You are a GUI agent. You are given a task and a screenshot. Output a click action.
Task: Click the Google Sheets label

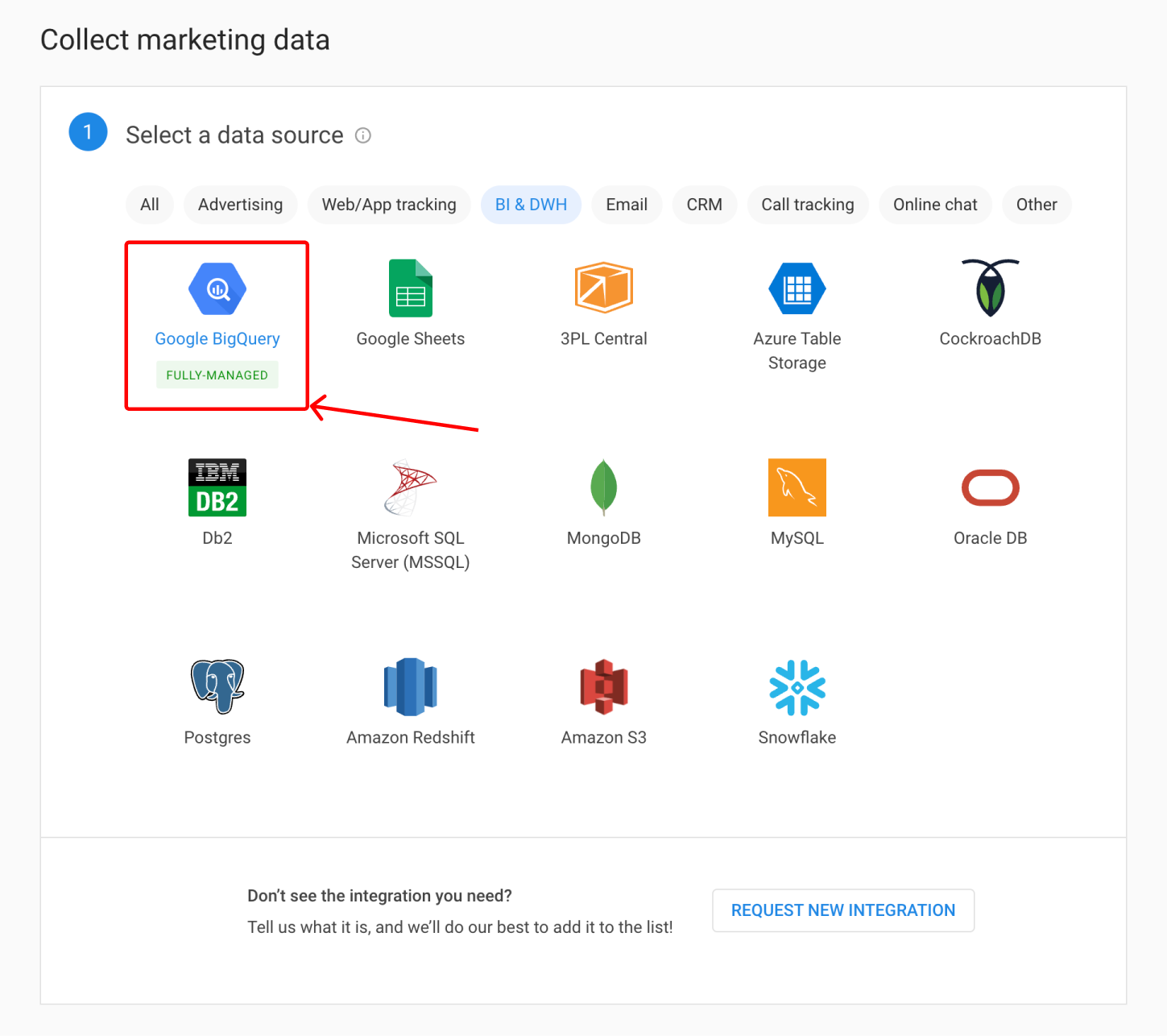pos(411,339)
